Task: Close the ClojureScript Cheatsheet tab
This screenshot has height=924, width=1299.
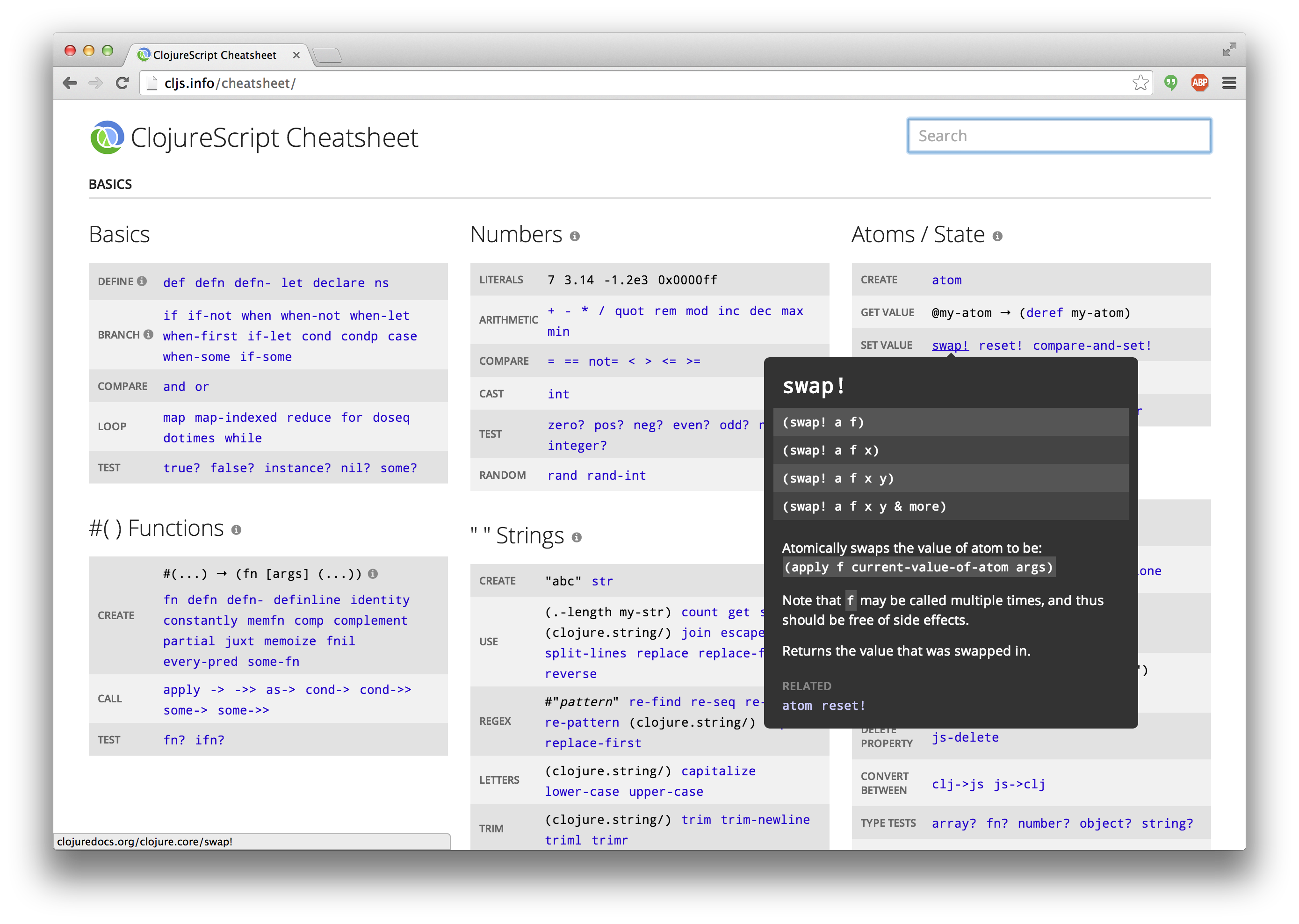Action: tap(296, 55)
